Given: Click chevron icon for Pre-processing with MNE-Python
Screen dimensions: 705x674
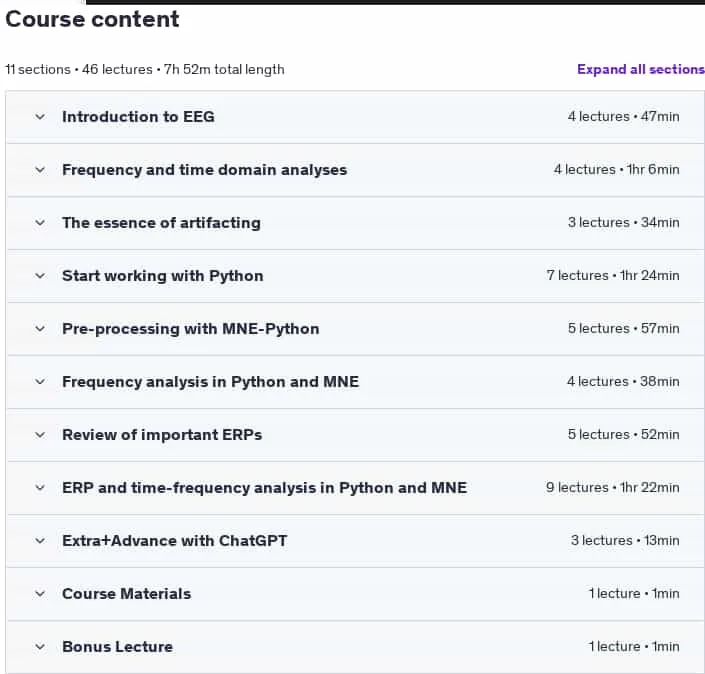Looking at the screenshot, I should tap(40, 329).
